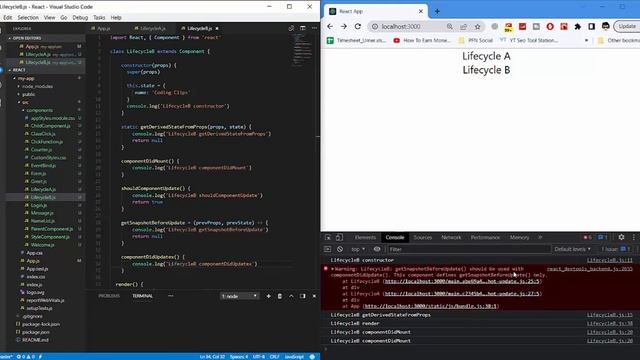The width and height of the screenshot is (640, 360).
Task: Click the console Filter input
Action: point(468,249)
